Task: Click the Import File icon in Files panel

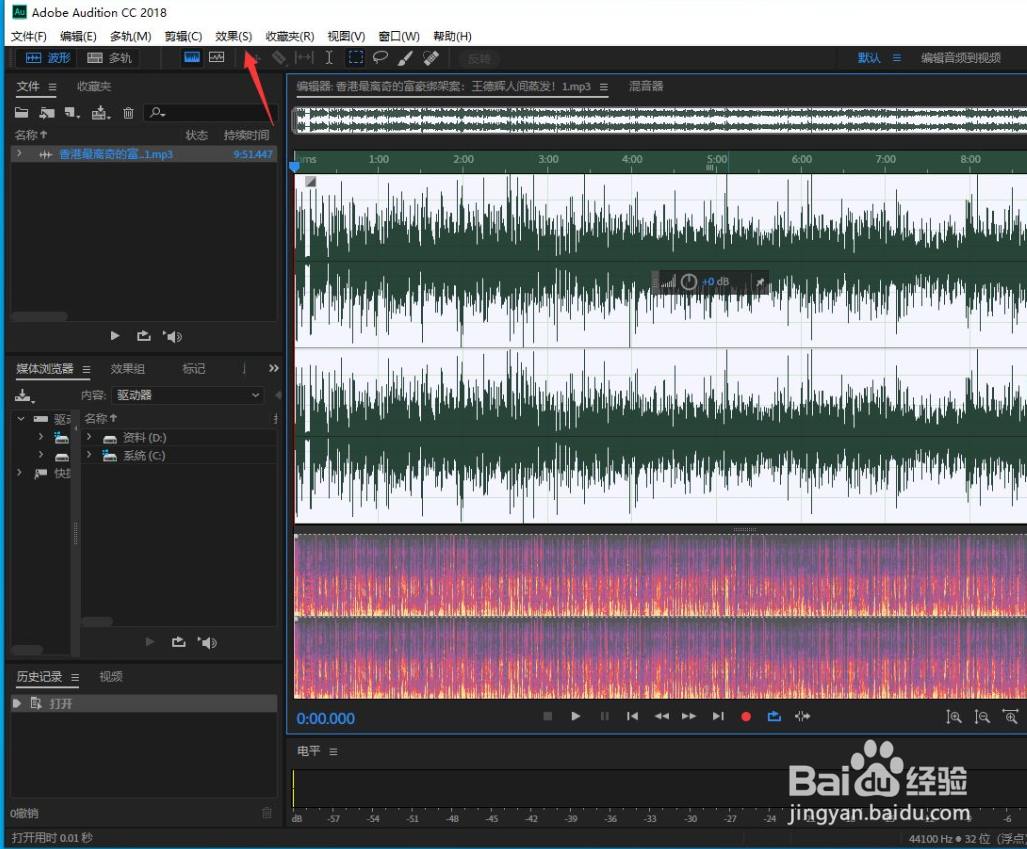Action: pyautogui.click(x=47, y=113)
